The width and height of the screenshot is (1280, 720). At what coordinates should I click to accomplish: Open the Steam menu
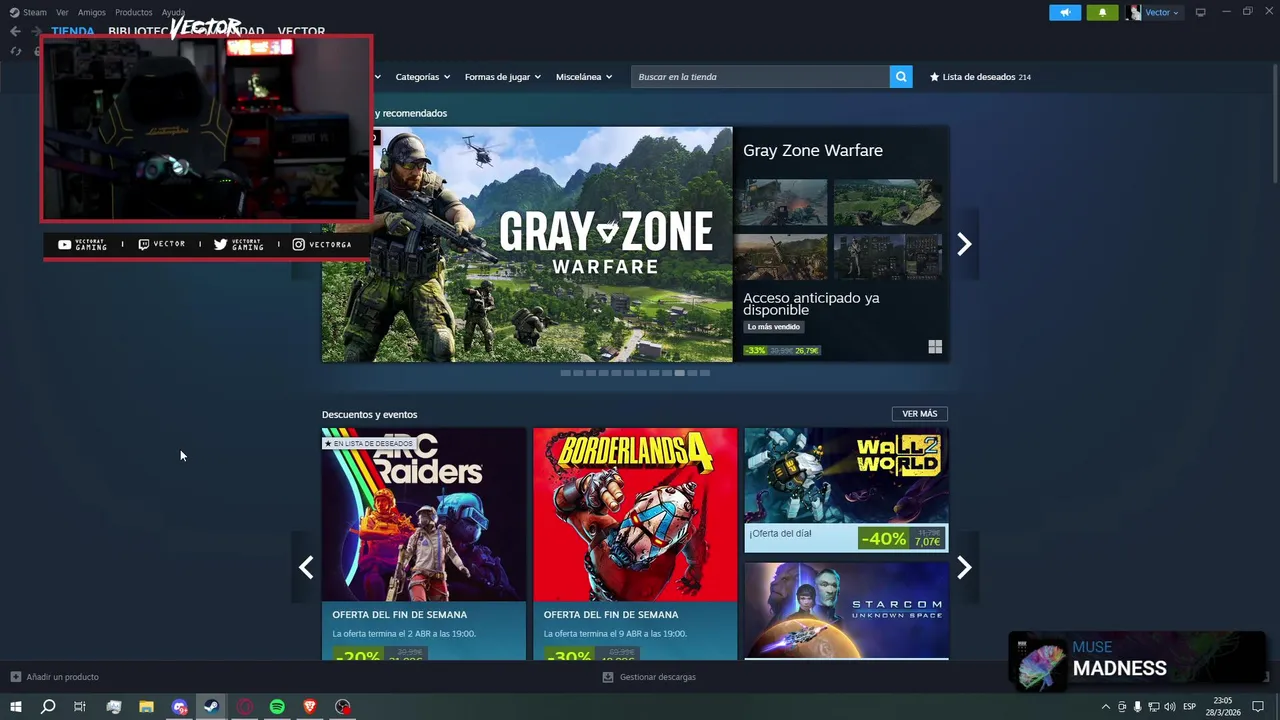(28, 12)
